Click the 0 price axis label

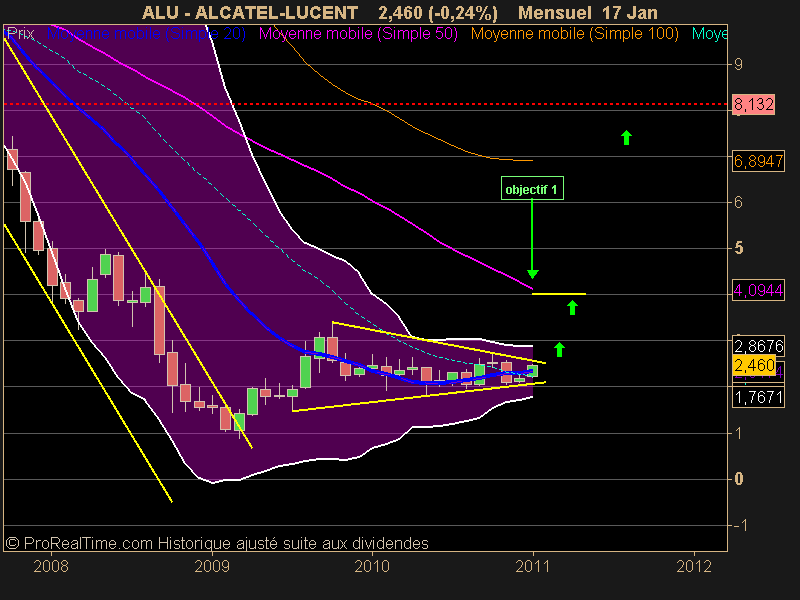coord(738,479)
